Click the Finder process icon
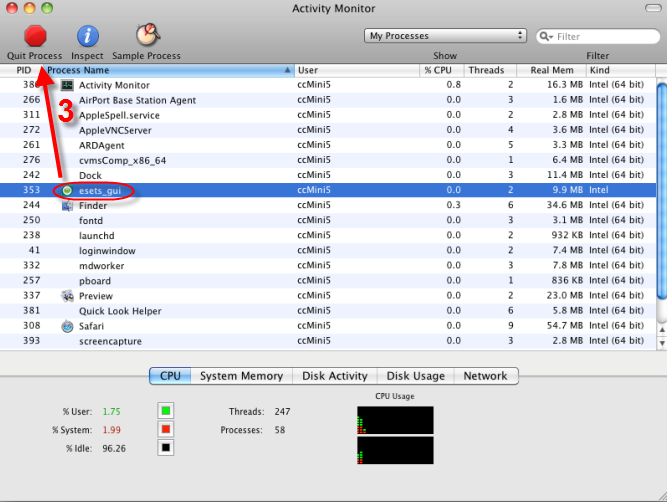 (67, 205)
